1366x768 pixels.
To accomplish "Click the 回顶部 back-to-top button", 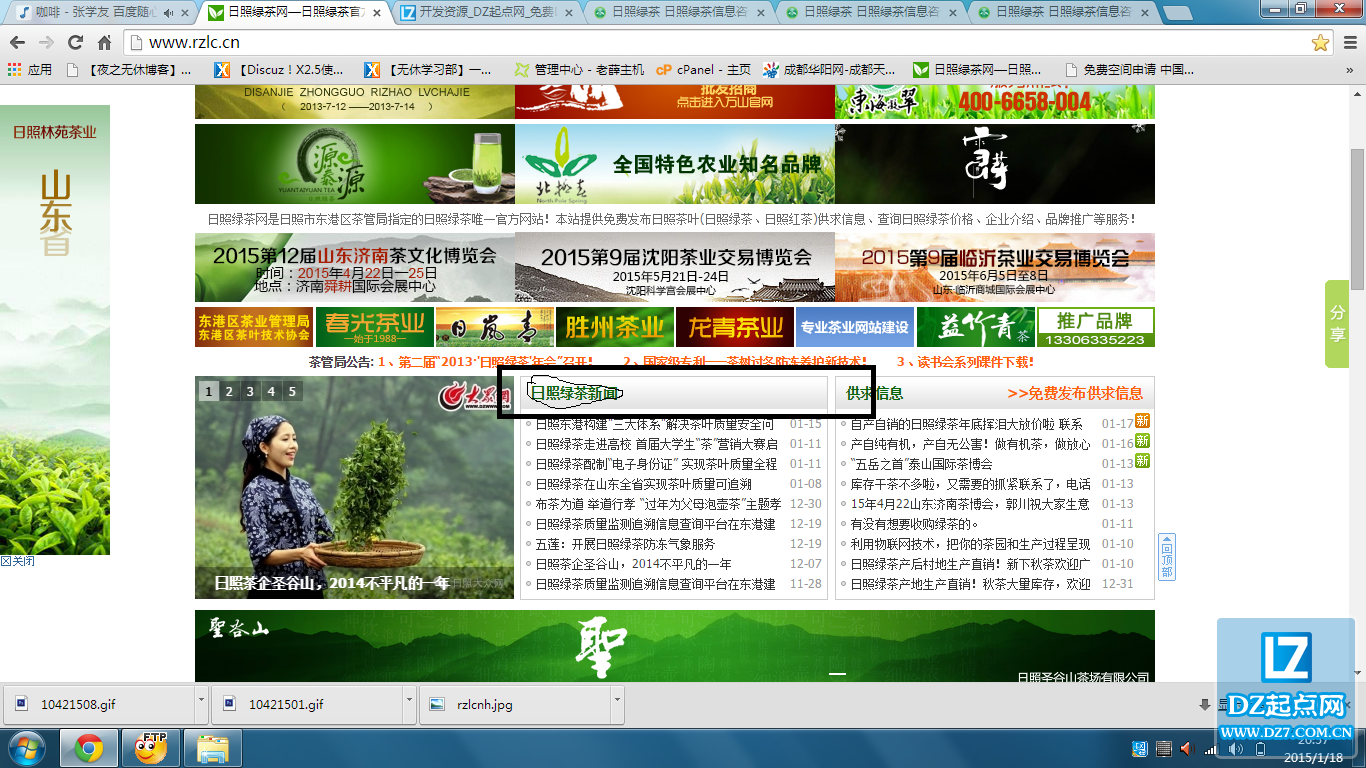I will click(x=1166, y=557).
